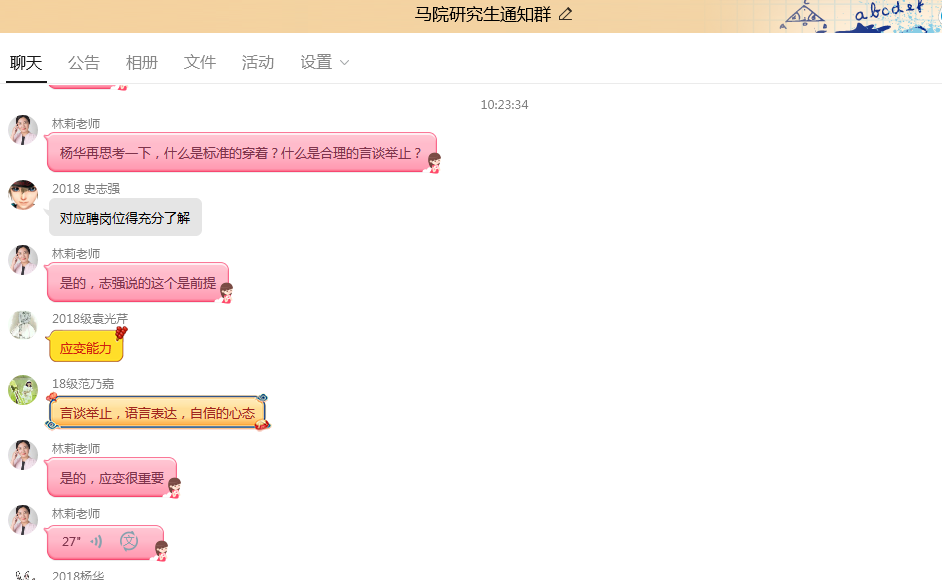Click the sender name 18级范乃嘉

pos(83,384)
